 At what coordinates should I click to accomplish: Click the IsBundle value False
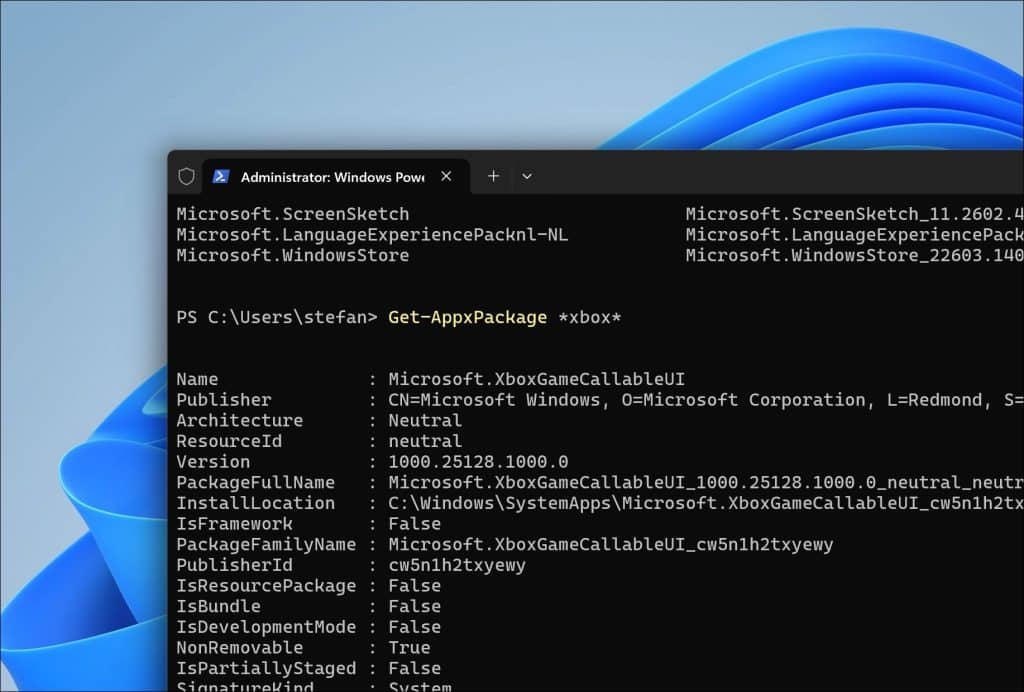pos(415,606)
